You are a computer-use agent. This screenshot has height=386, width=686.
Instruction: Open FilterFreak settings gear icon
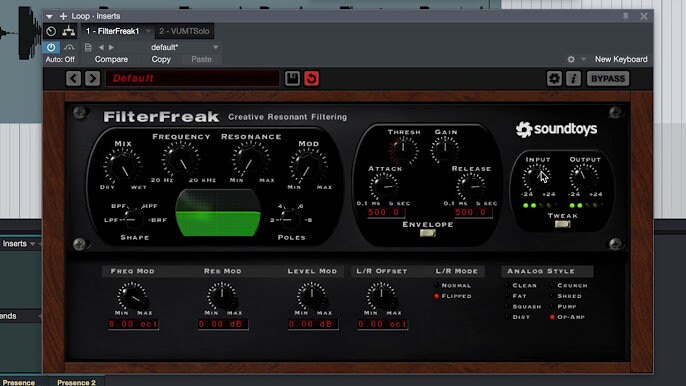pos(554,79)
